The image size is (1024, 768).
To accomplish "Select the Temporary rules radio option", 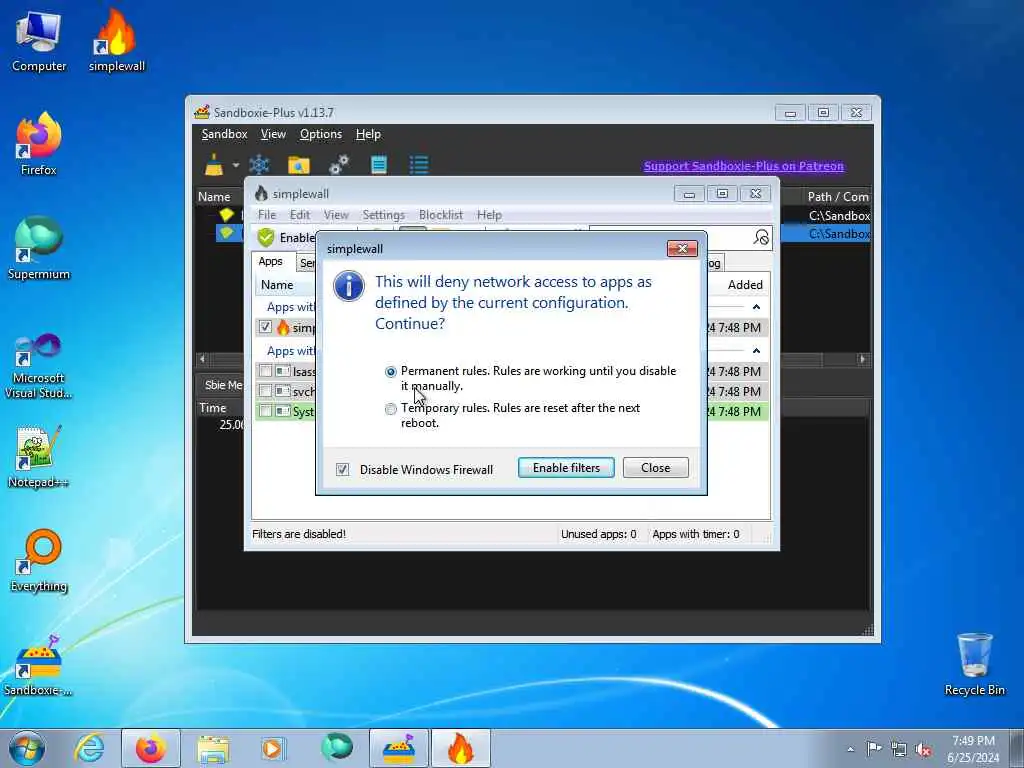I will 391,409.
